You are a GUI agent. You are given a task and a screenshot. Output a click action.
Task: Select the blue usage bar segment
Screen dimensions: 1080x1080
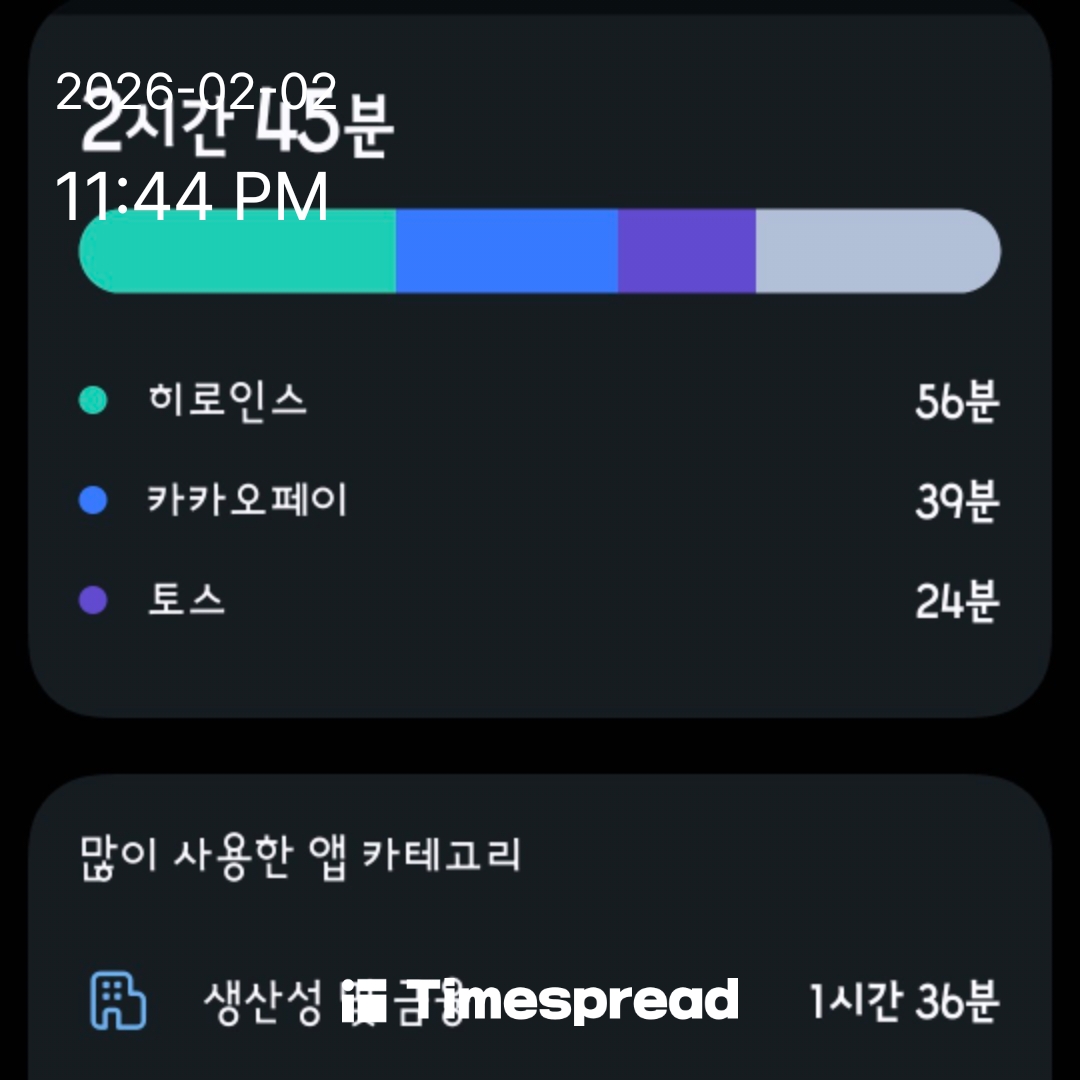point(506,251)
